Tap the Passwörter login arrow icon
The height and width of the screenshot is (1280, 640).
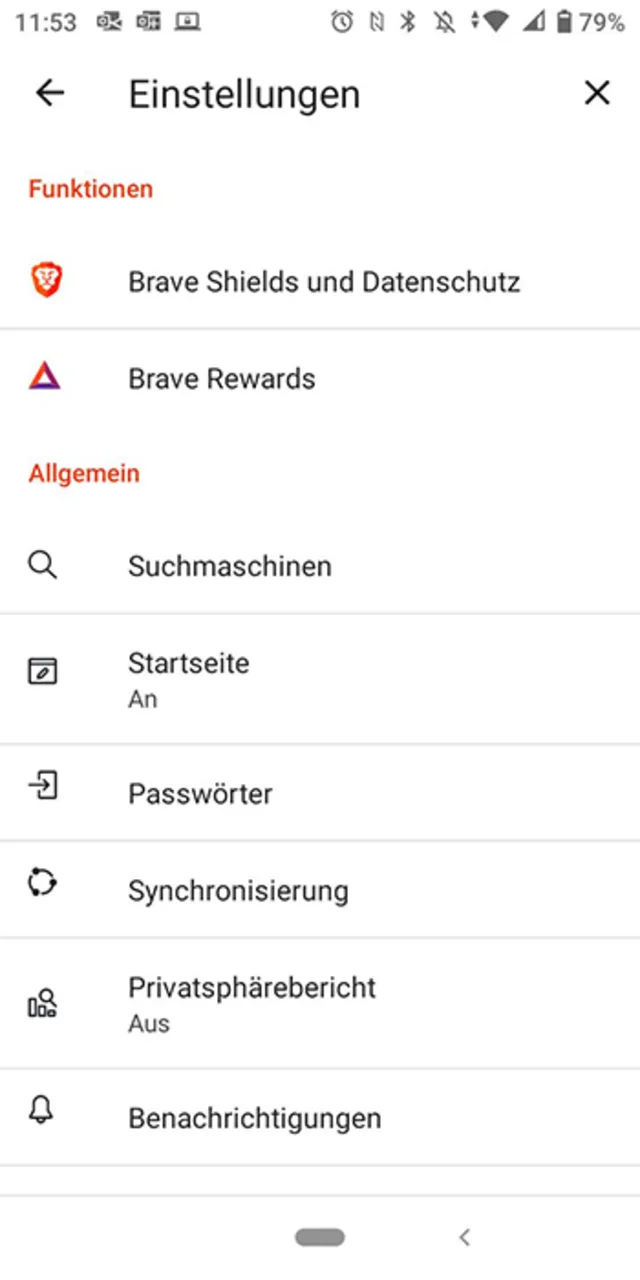point(43,787)
